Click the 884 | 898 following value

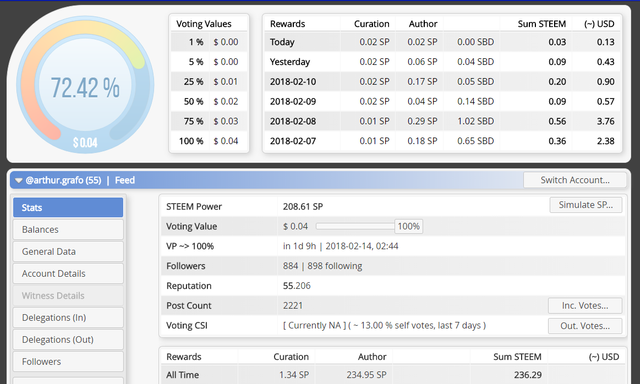click(322, 266)
